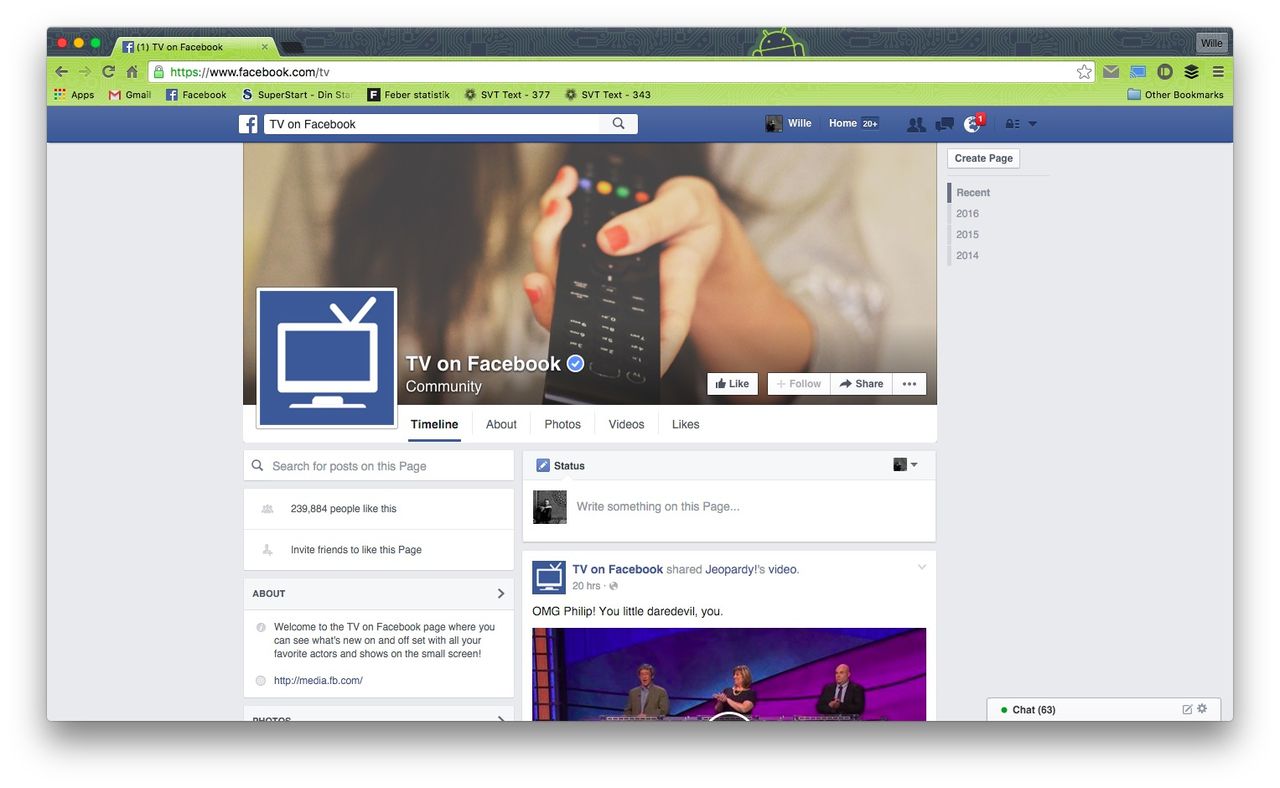Expand the PHOTOS section arrow
Viewport: 1280px width, 788px height.
501,717
